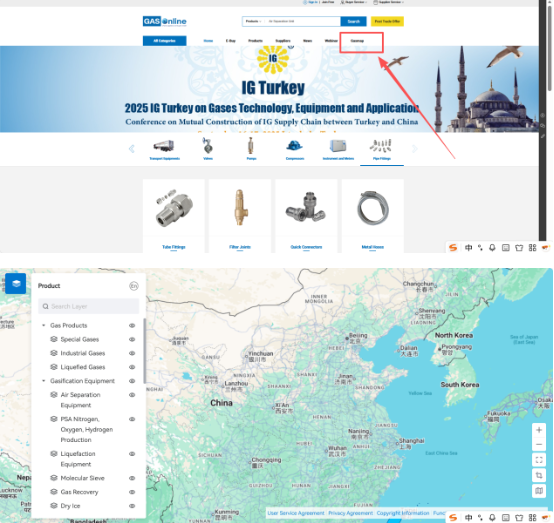Click the blue Search button
Screen dimensions: 554x523
pyautogui.click(x=353, y=22)
